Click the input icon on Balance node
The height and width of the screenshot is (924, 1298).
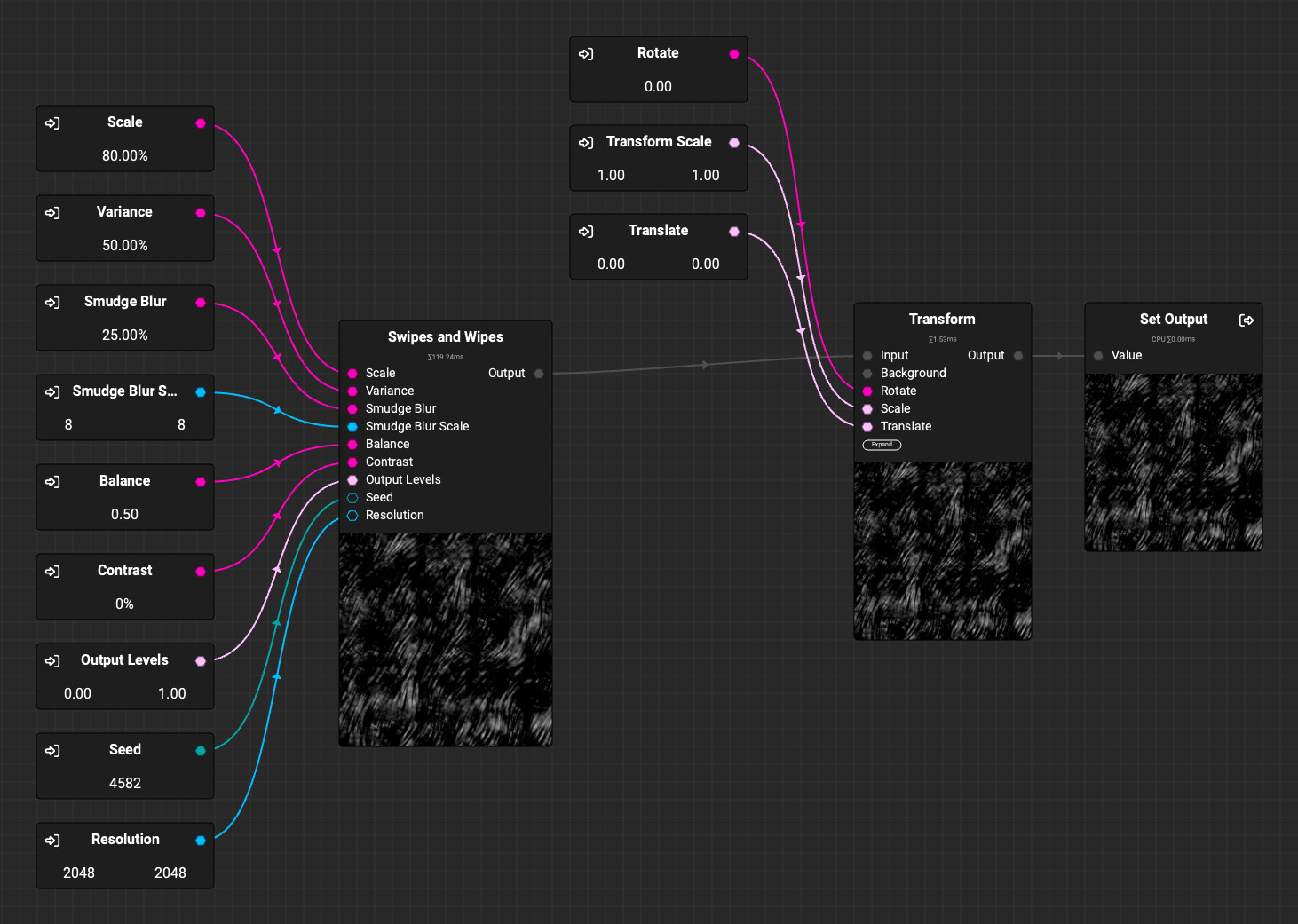pyautogui.click(x=52, y=482)
